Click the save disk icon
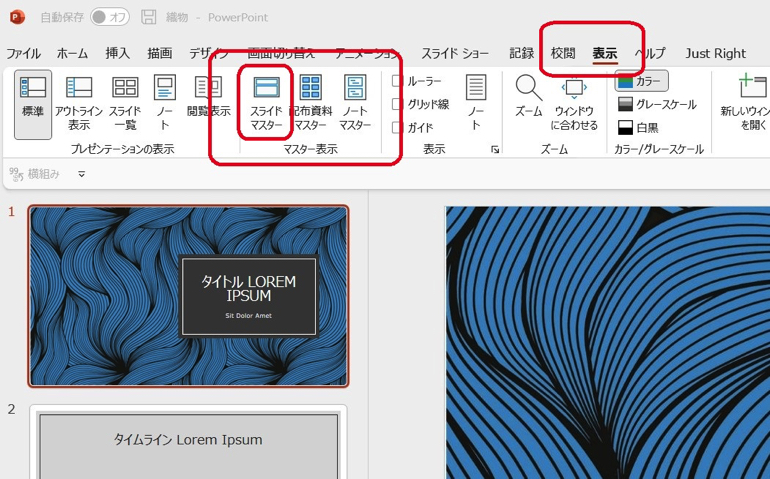This screenshot has width=770, height=479. 149,17
